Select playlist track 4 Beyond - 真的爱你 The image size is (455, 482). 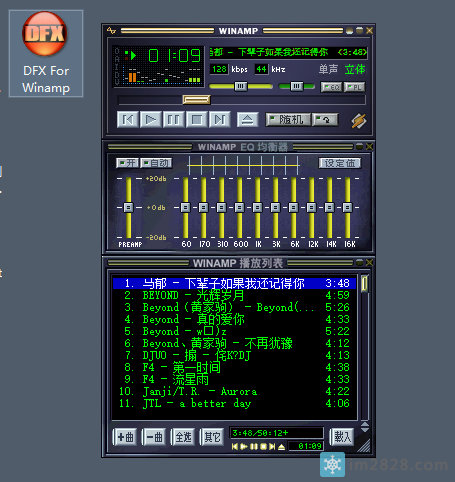tap(234, 319)
